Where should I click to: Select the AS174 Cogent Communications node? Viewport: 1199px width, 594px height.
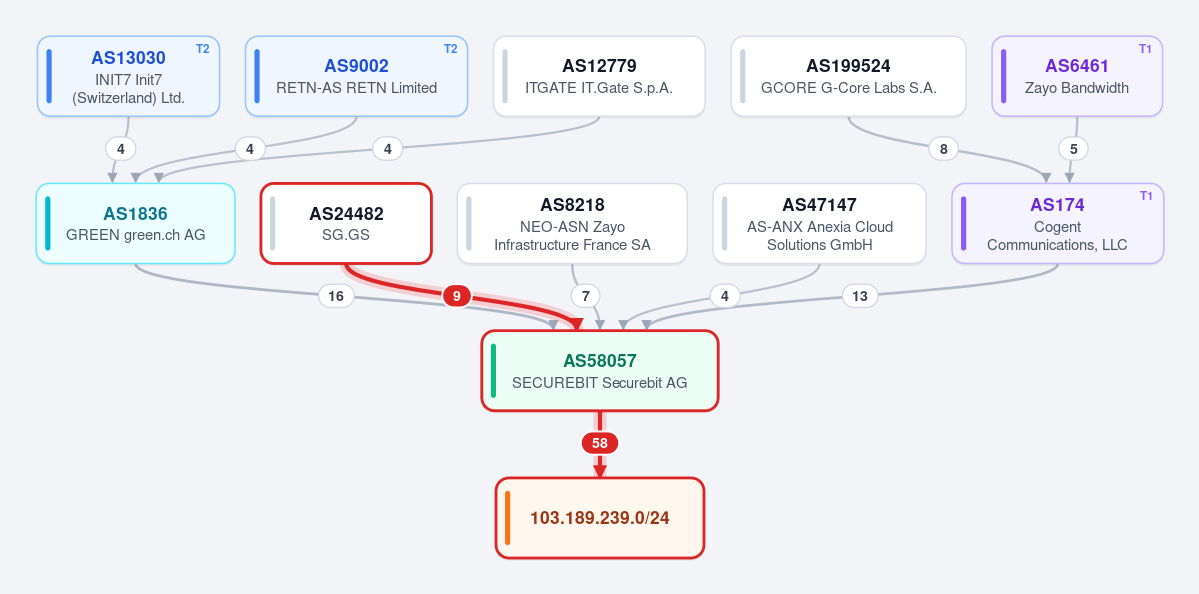1058,223
